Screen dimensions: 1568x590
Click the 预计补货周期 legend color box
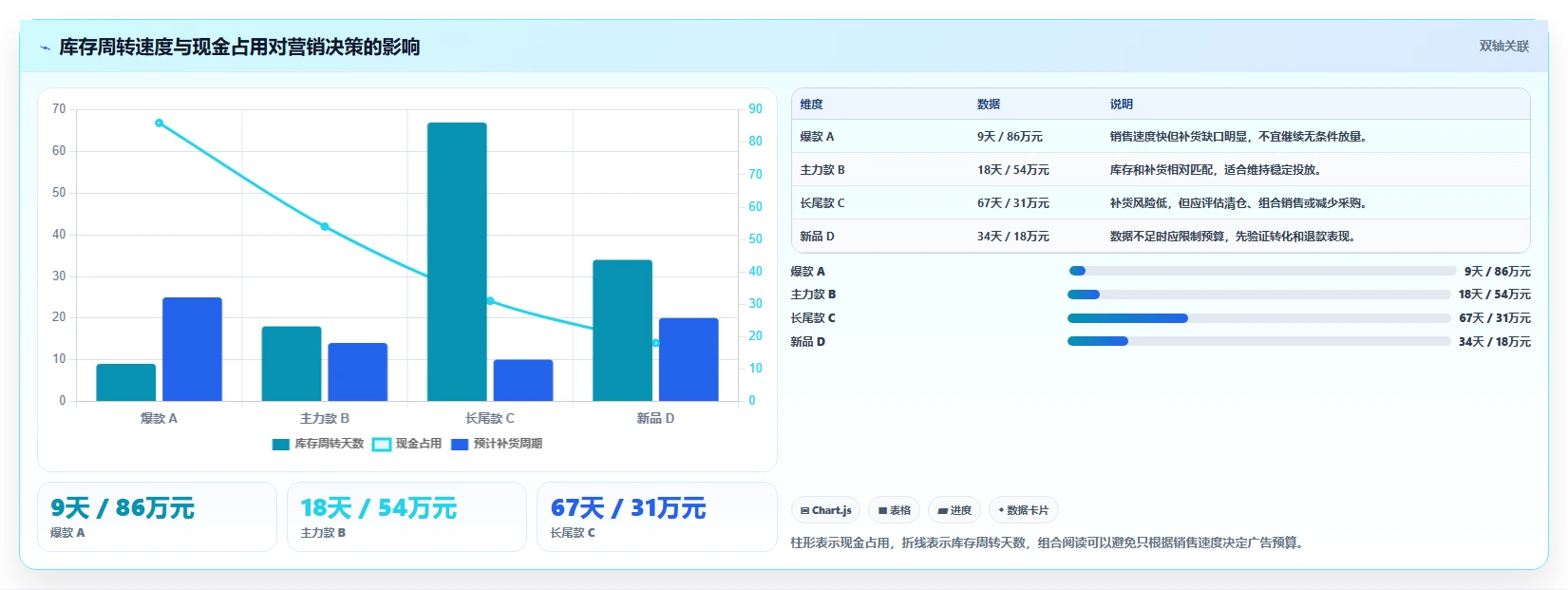coord(460,445)
